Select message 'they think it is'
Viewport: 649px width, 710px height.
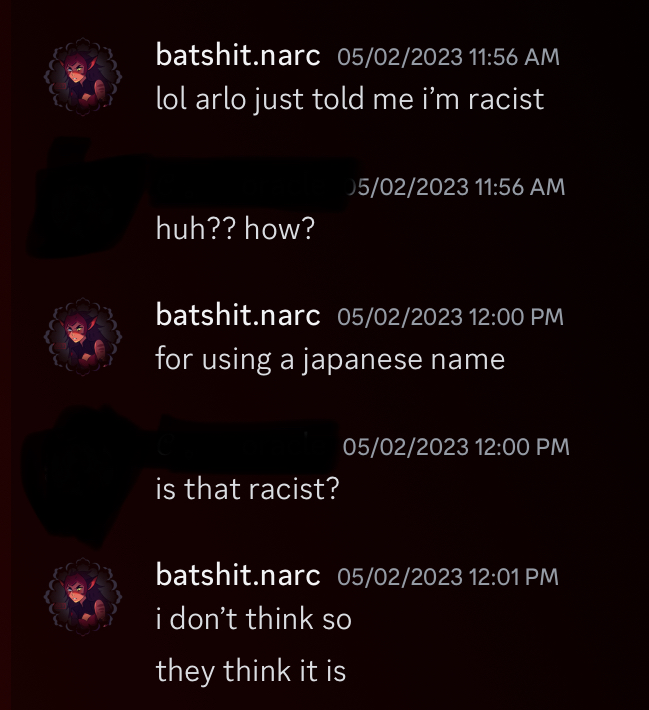tap(251, 672)
